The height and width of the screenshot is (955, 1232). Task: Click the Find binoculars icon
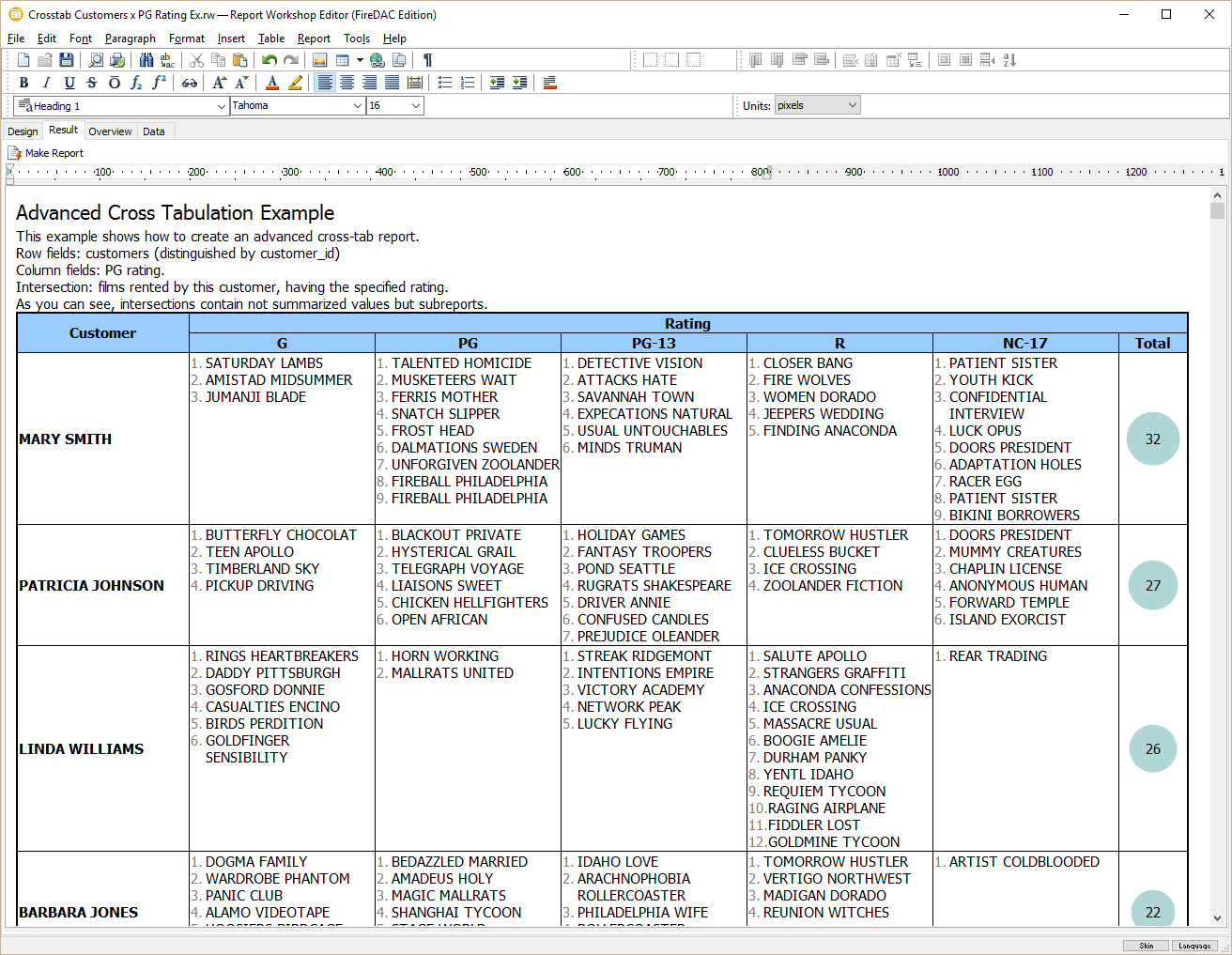(x=146, y=60)
